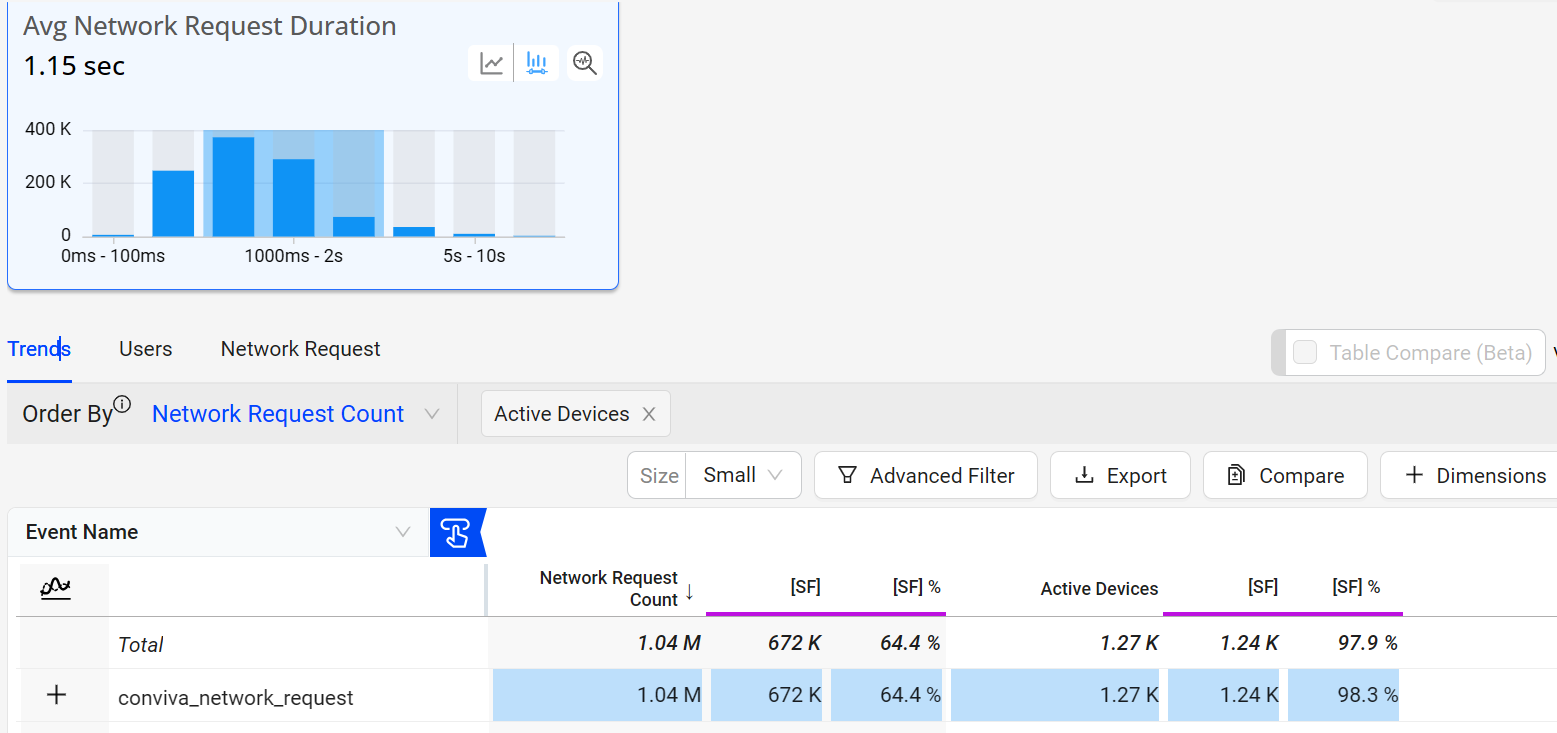The height and width of the screenshot is (733, 1557).
Task: Expand the conviva_network_request row
Action: point(57,695)
